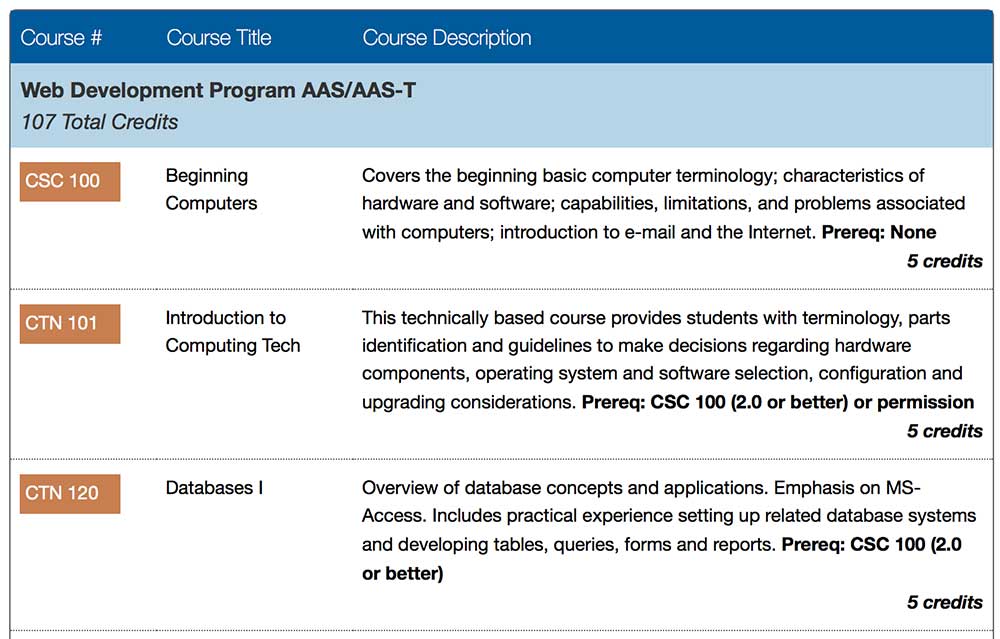This screenshot has height=639, width=1000.
Task: Click the "107 Total Credits" text
Action: 99,122
